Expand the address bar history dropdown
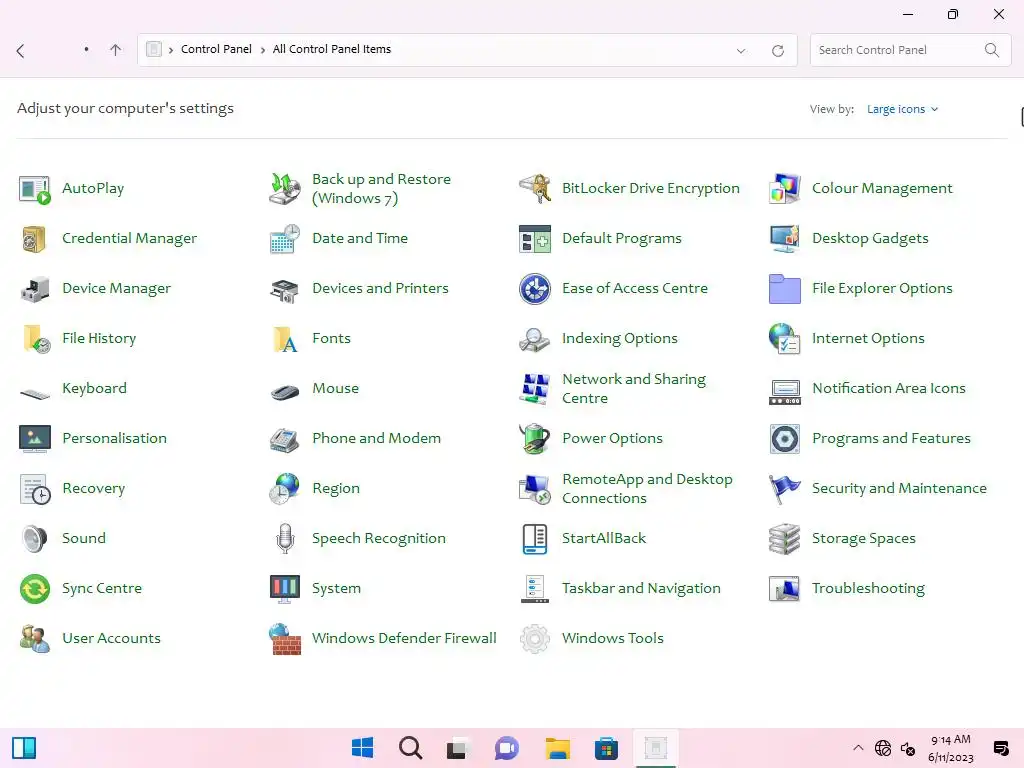 pyautogui.click(x=741, y=50)
